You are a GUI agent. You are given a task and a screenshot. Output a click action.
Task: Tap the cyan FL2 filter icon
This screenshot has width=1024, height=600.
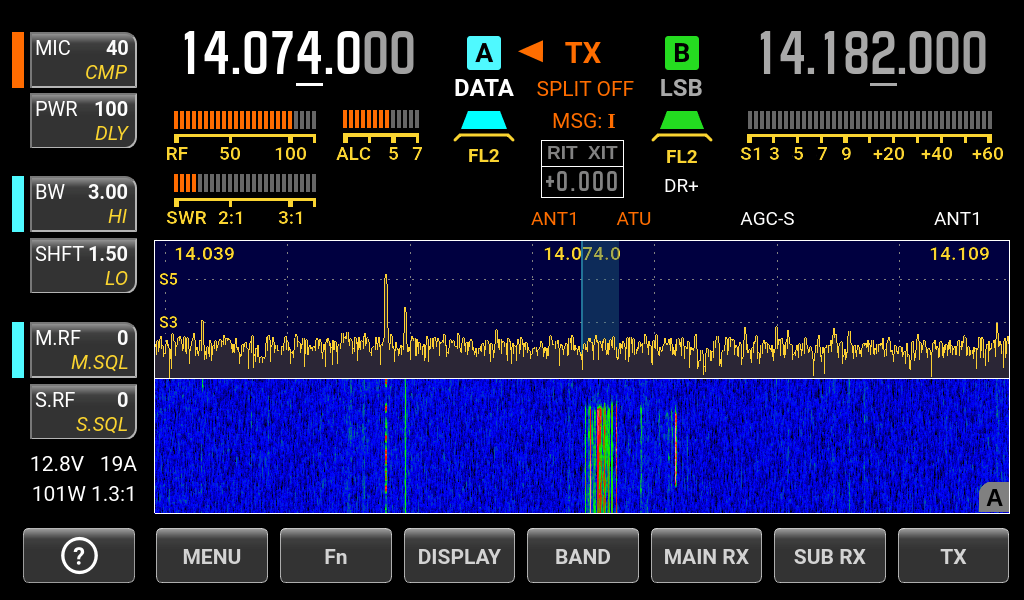coord(483,123)
